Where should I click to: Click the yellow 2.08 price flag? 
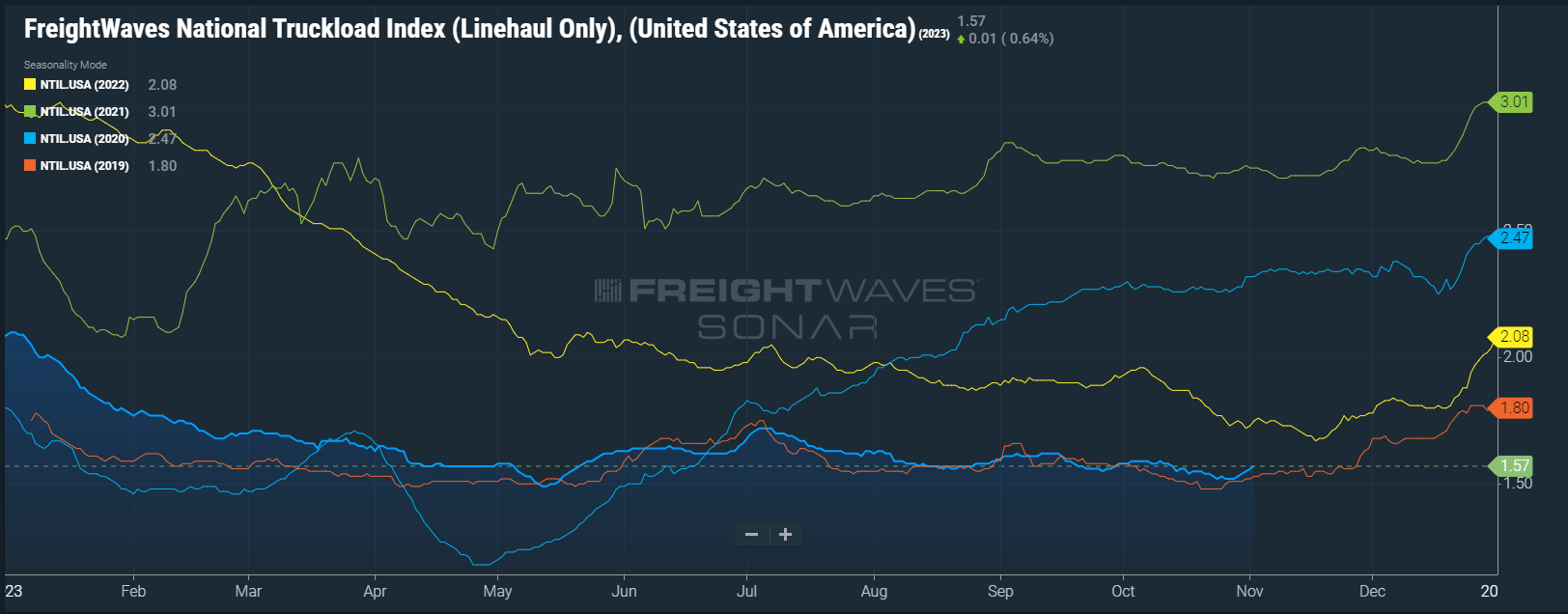[x=1513, y=338]
